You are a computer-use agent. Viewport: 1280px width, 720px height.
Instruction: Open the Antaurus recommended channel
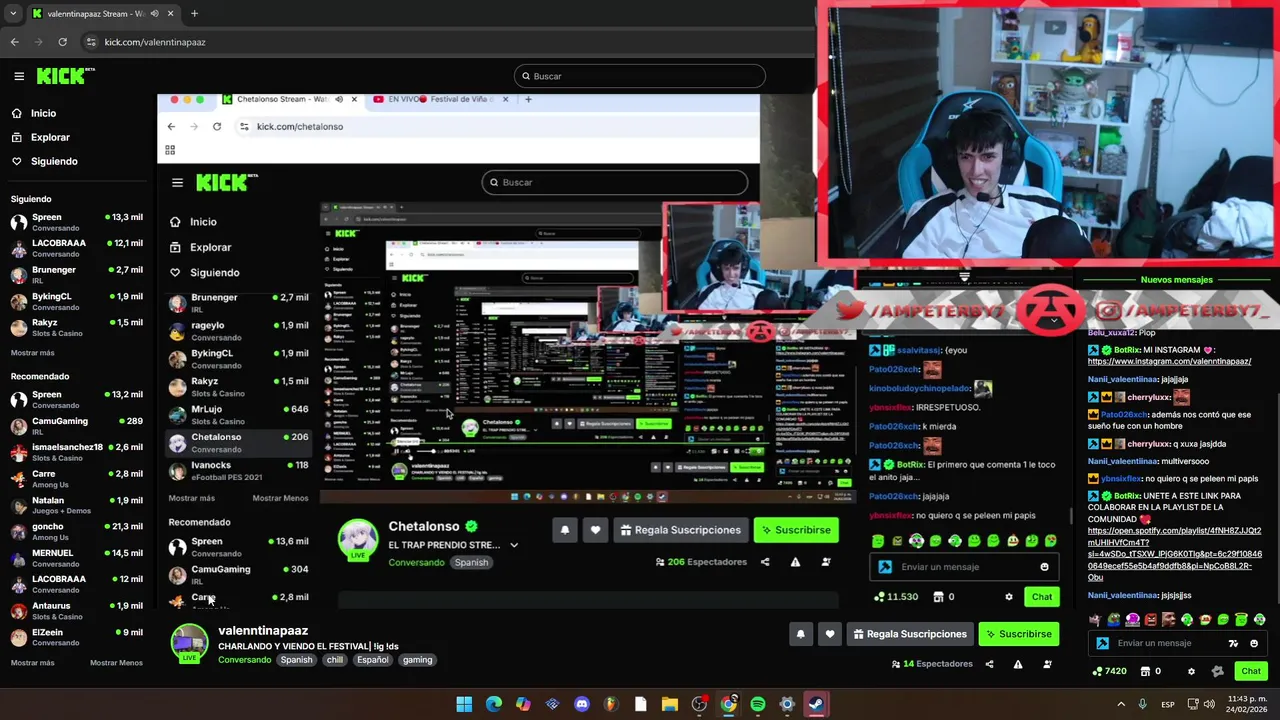click(76, 610)
